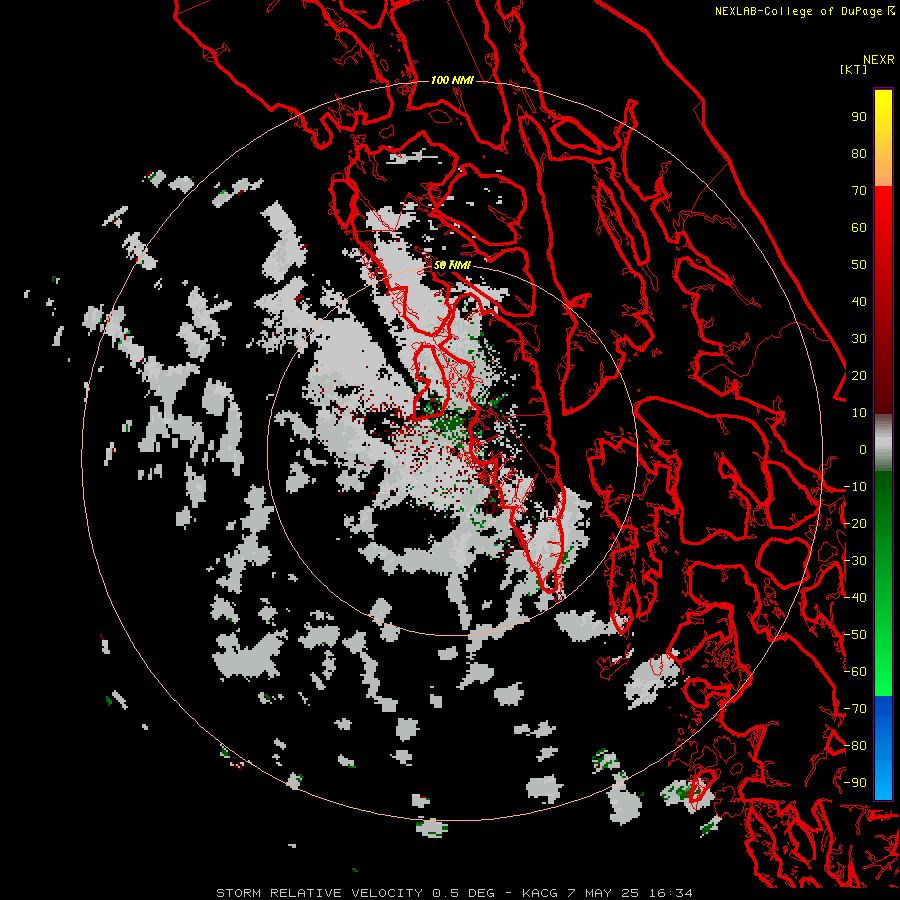Image resolution: width=900 pixels, height=900 pixels.
Task: Click the positive 30 knot scale label
Action: (x=859, y=339)
